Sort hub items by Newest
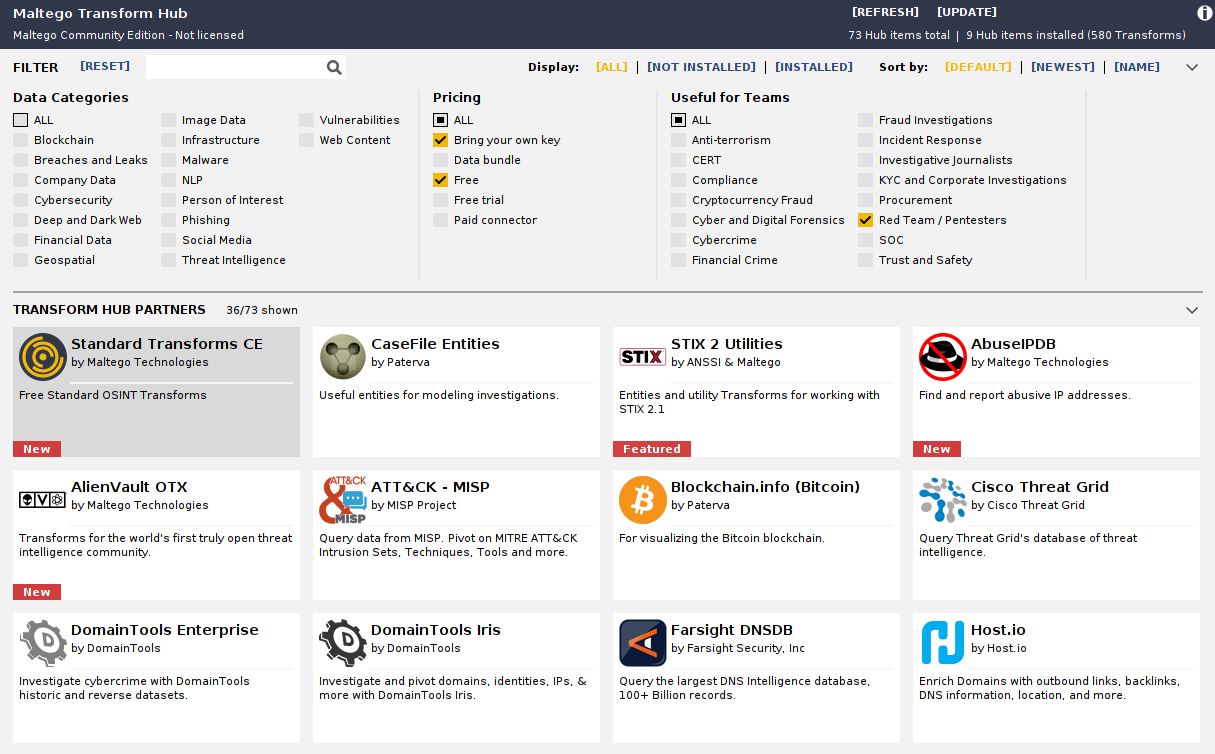 (1063, 67)
